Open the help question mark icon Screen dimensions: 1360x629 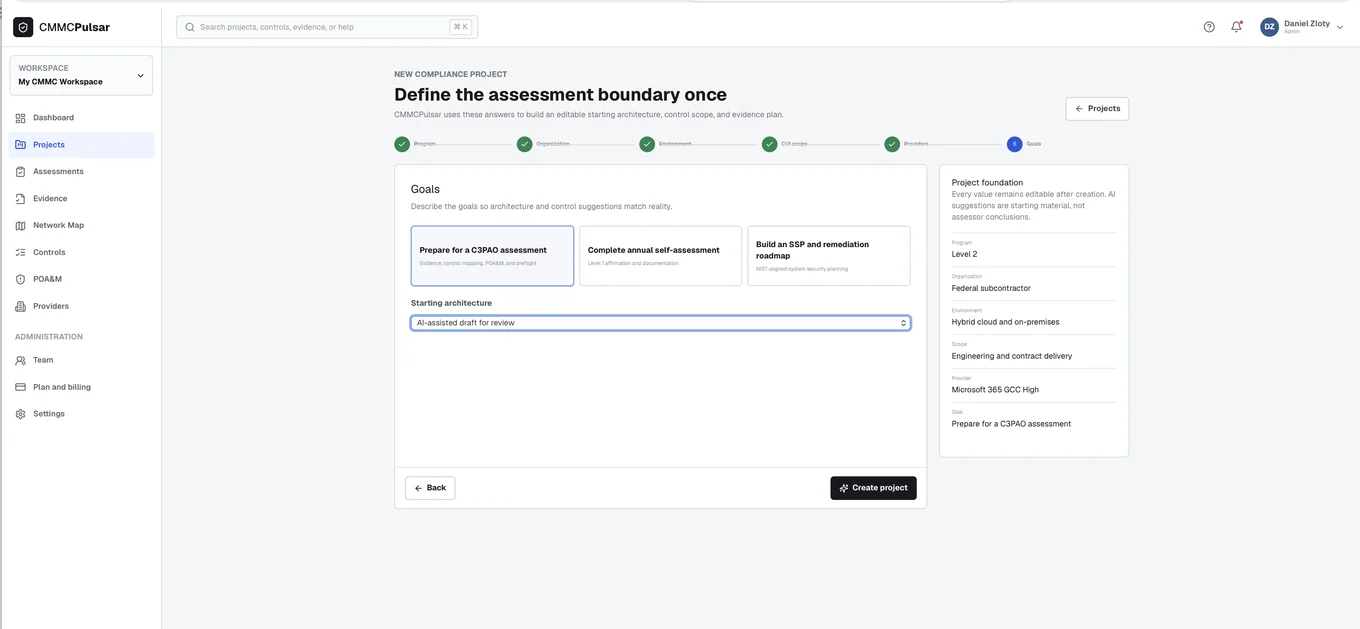(1209, 27)
